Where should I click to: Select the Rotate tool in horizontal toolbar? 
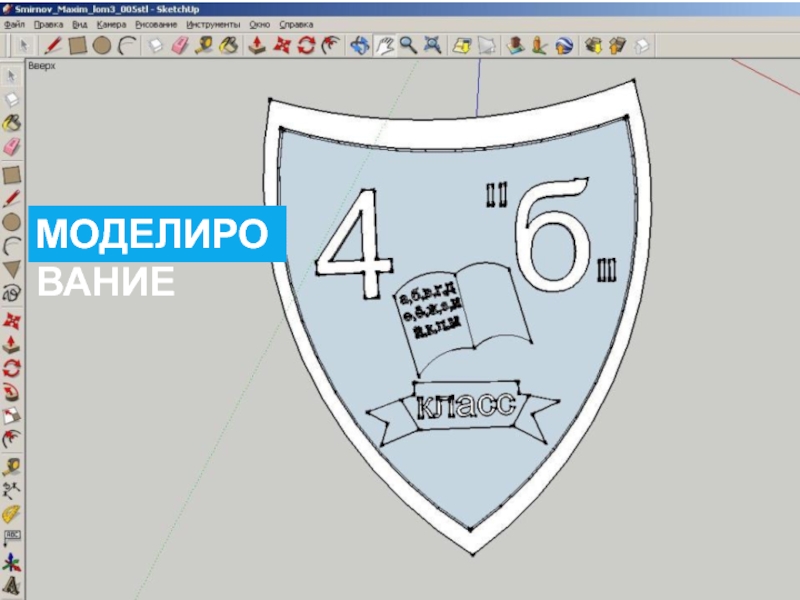tap(306, 46)
